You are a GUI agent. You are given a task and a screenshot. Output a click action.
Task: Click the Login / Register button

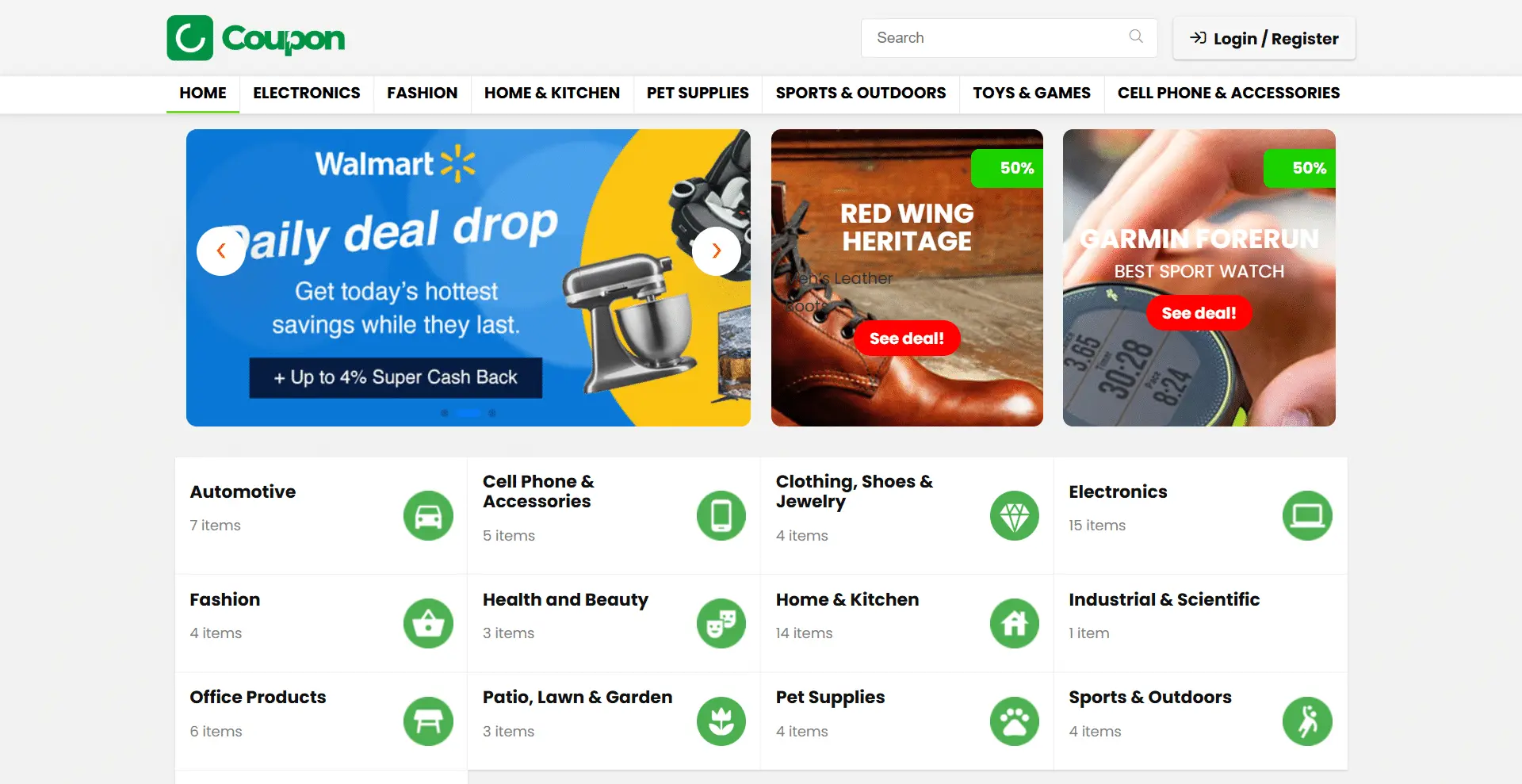coord(1264,38)
